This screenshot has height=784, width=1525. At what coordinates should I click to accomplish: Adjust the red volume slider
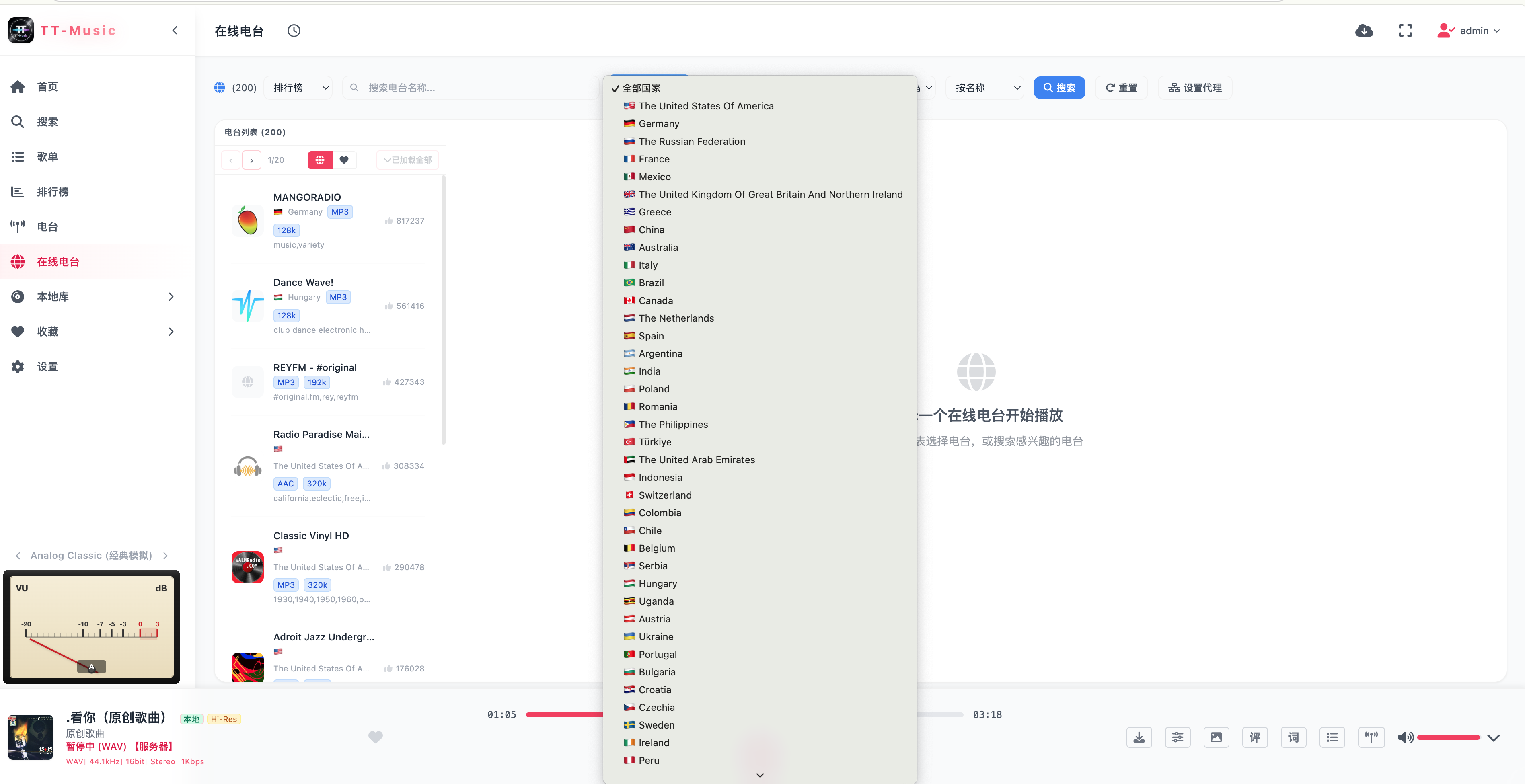[1449, 737]
